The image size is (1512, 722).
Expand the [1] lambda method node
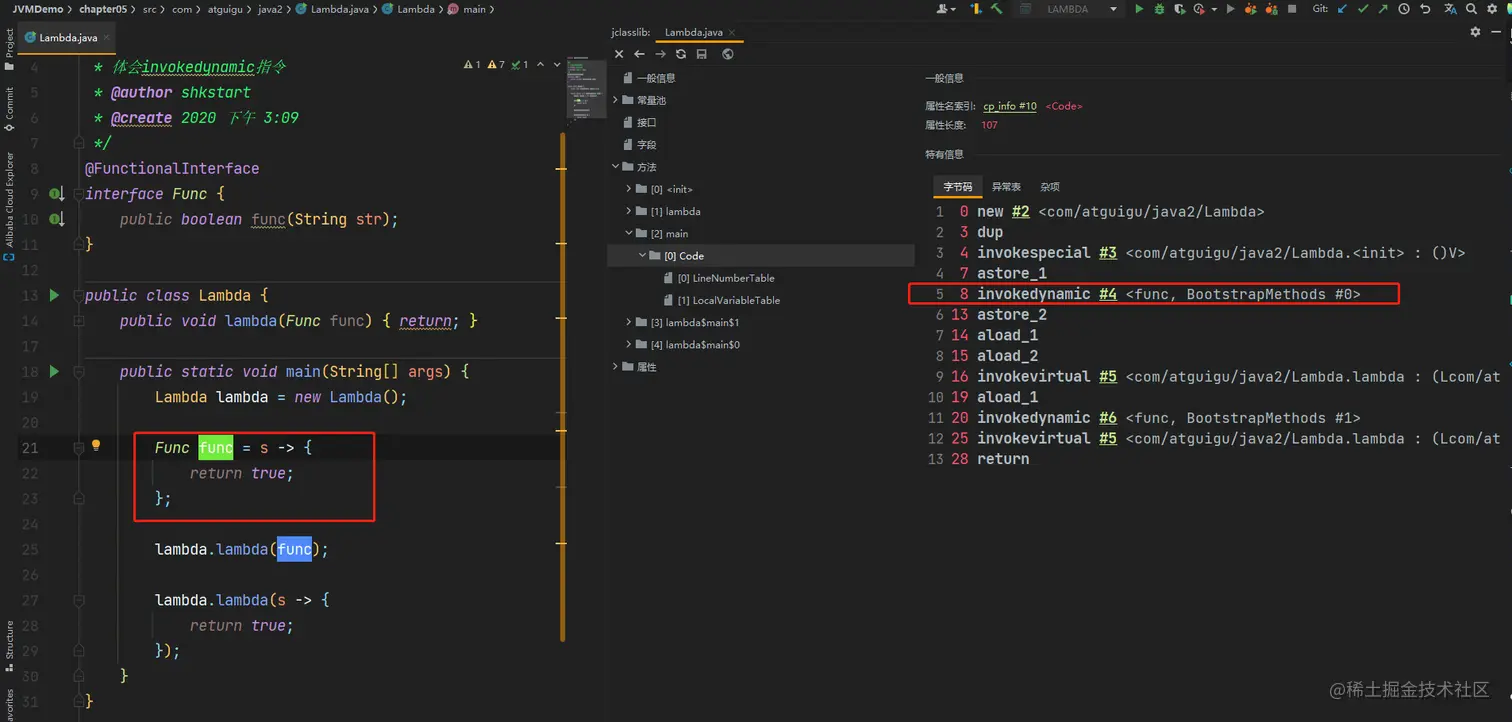(629, 211)
